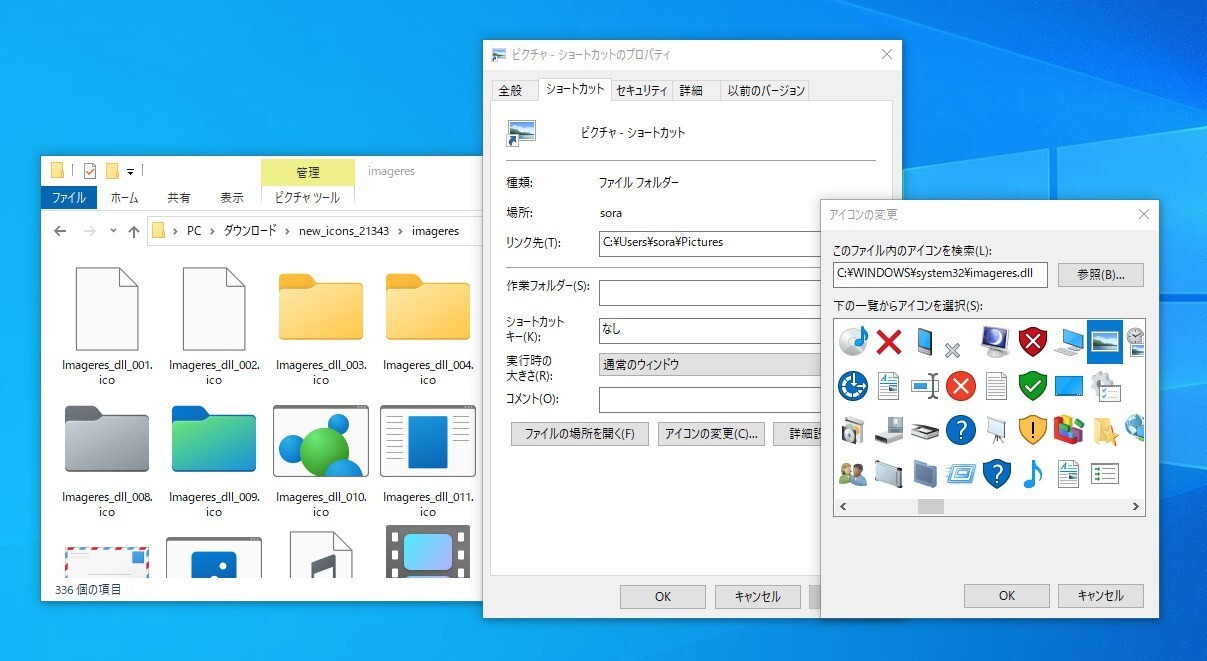The width and height of the screenshot is (1207, 661).
Task: Choose the monitor with moon icon
Action: coord(996,342)
